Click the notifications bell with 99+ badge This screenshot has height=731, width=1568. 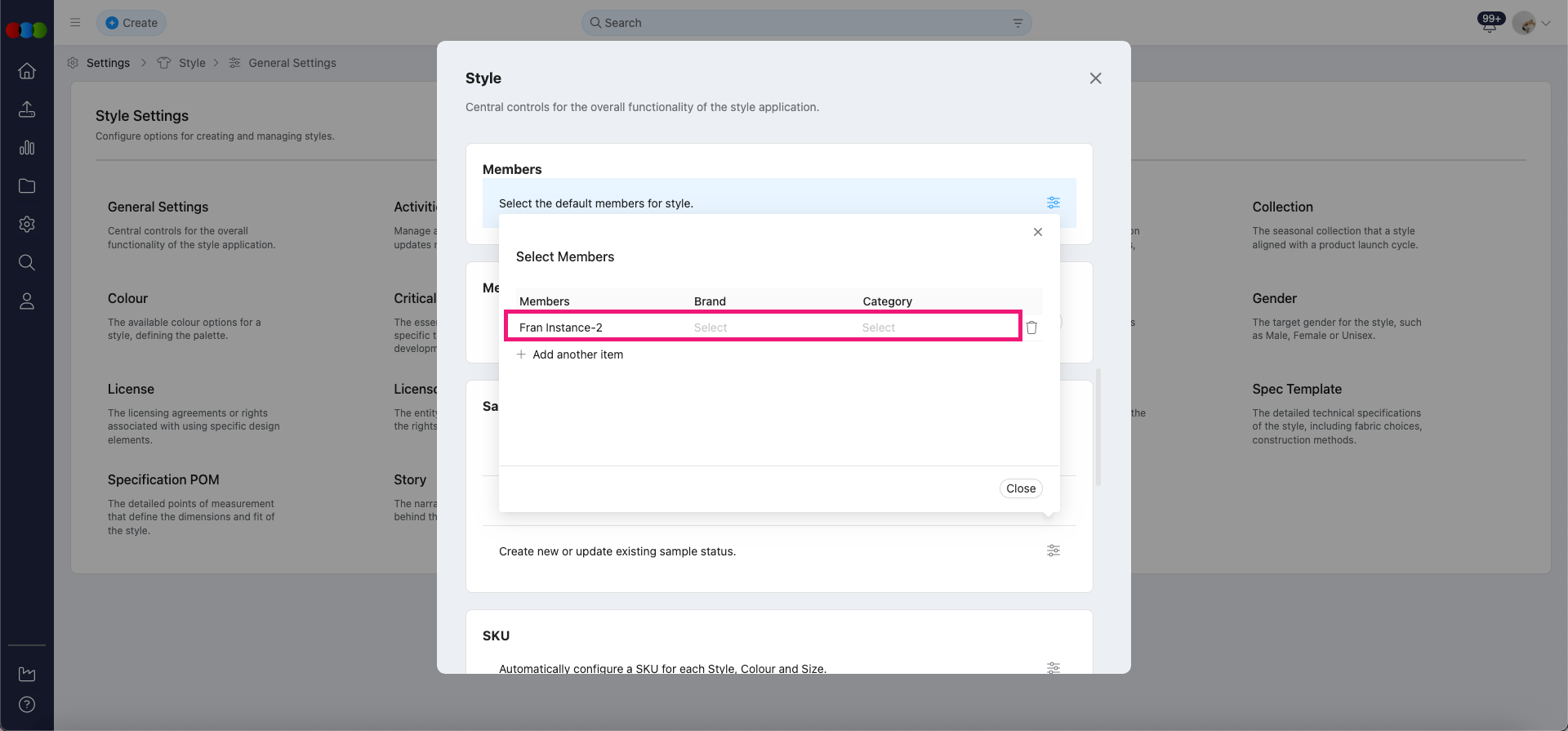[x=1490, y=23]
